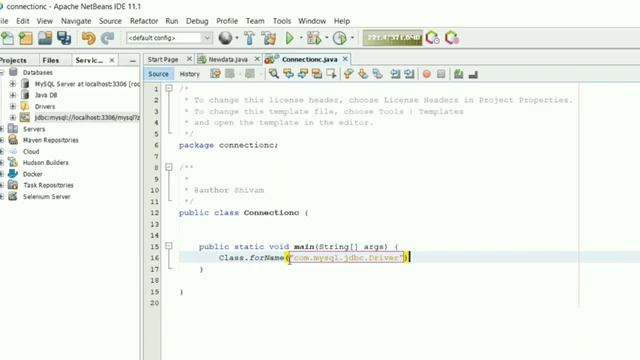Open the Tools menu
This screenshot has height=360, width=640.
click(282, 21)
